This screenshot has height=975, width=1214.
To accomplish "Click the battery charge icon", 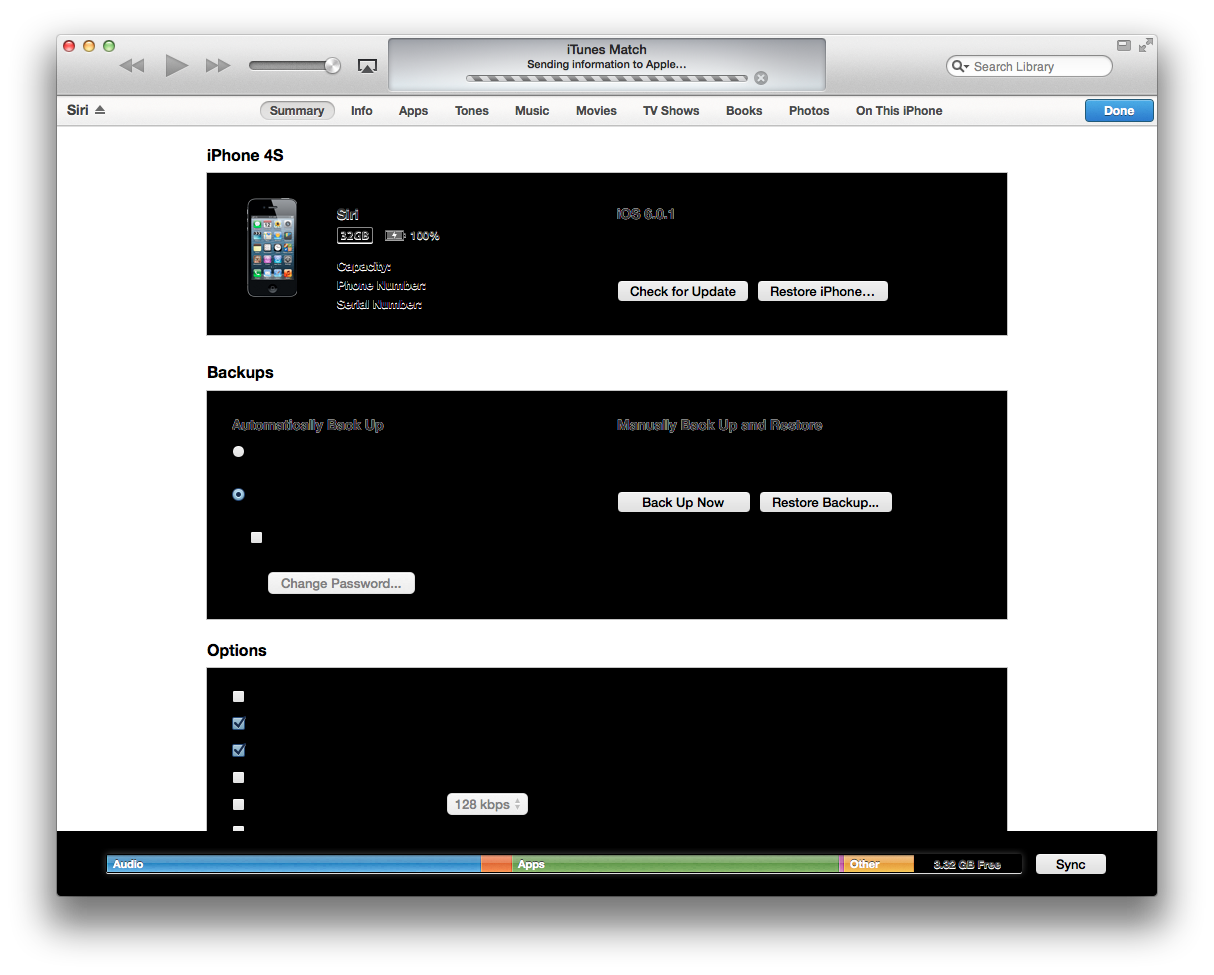I will 395,236.
